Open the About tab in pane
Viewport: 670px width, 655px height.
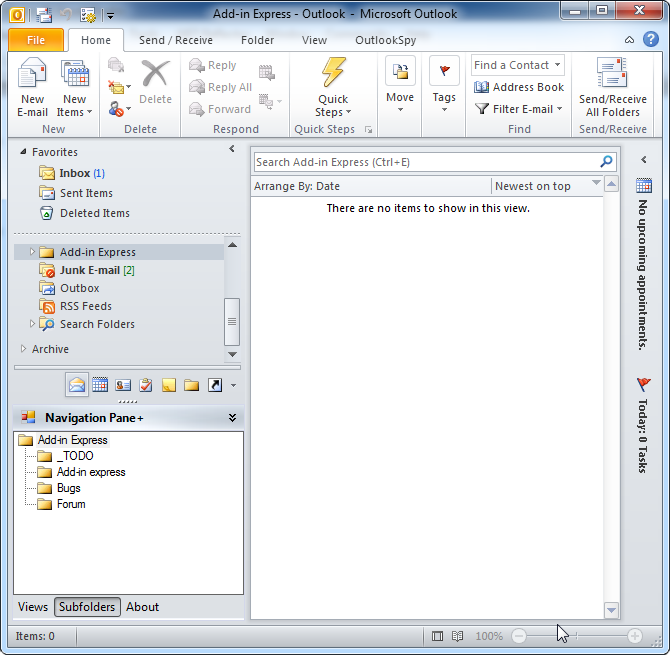[x=142, y=607]
